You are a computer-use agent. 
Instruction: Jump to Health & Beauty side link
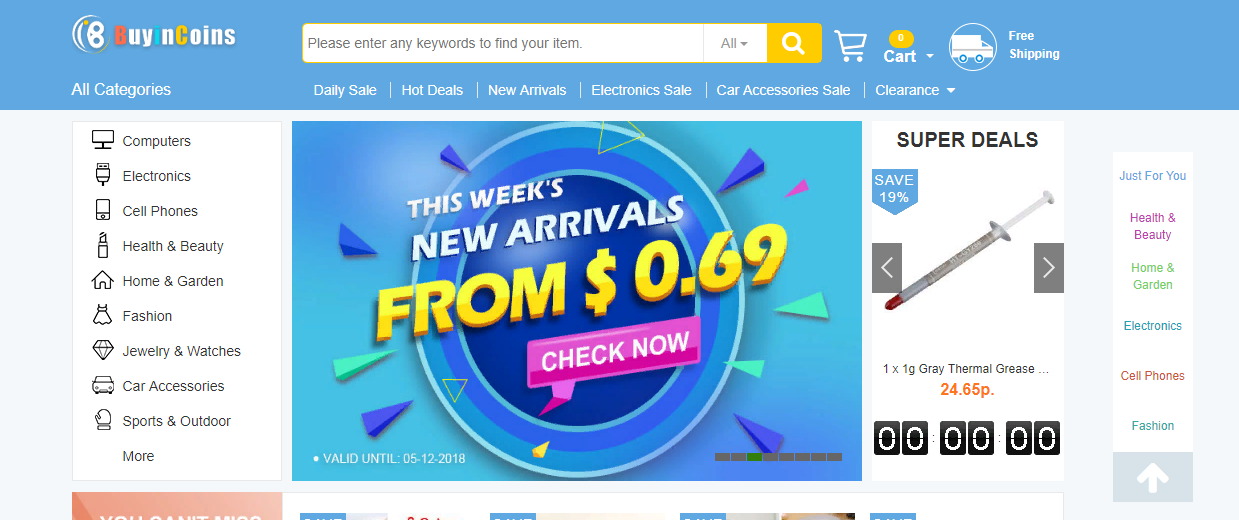(1153, 226)
